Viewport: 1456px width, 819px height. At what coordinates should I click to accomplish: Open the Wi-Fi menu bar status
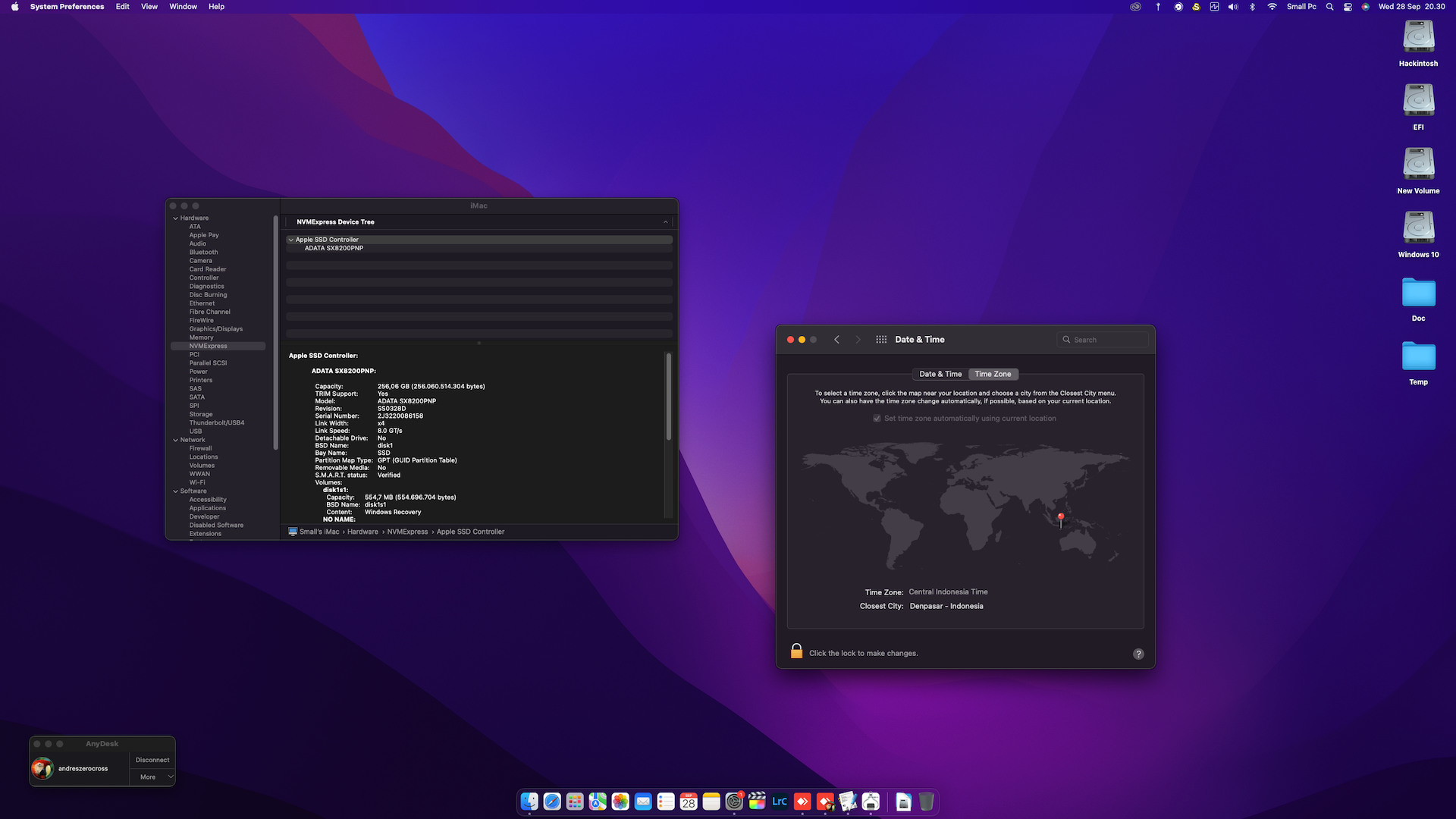[1272, 7]
